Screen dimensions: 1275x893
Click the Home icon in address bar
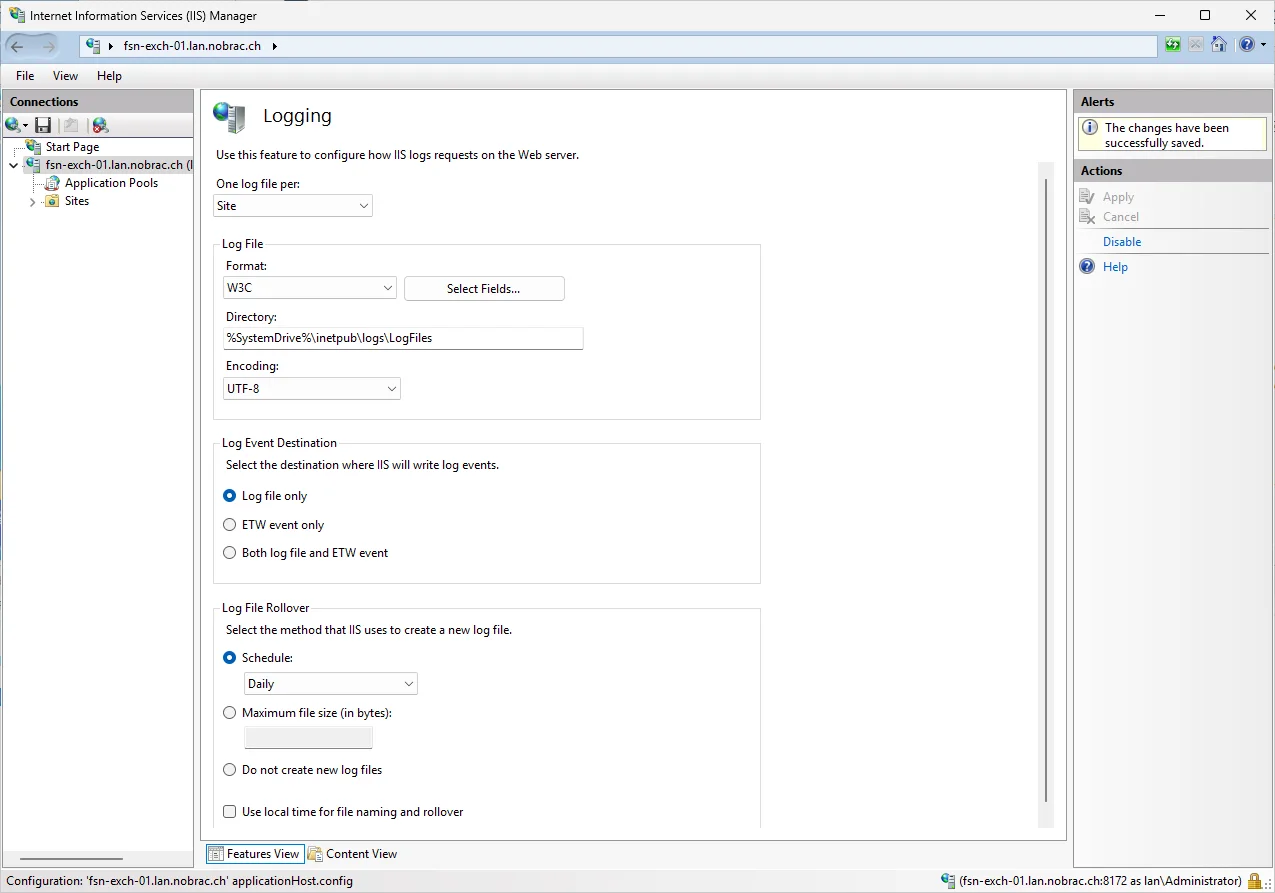pos(1218,45)
